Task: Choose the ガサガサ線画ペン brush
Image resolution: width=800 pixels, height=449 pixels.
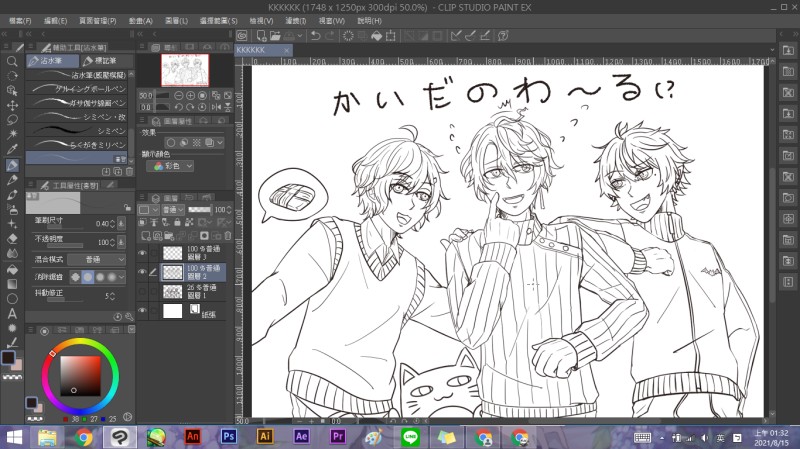Action: pyautogui.click(x=77, y=103)
